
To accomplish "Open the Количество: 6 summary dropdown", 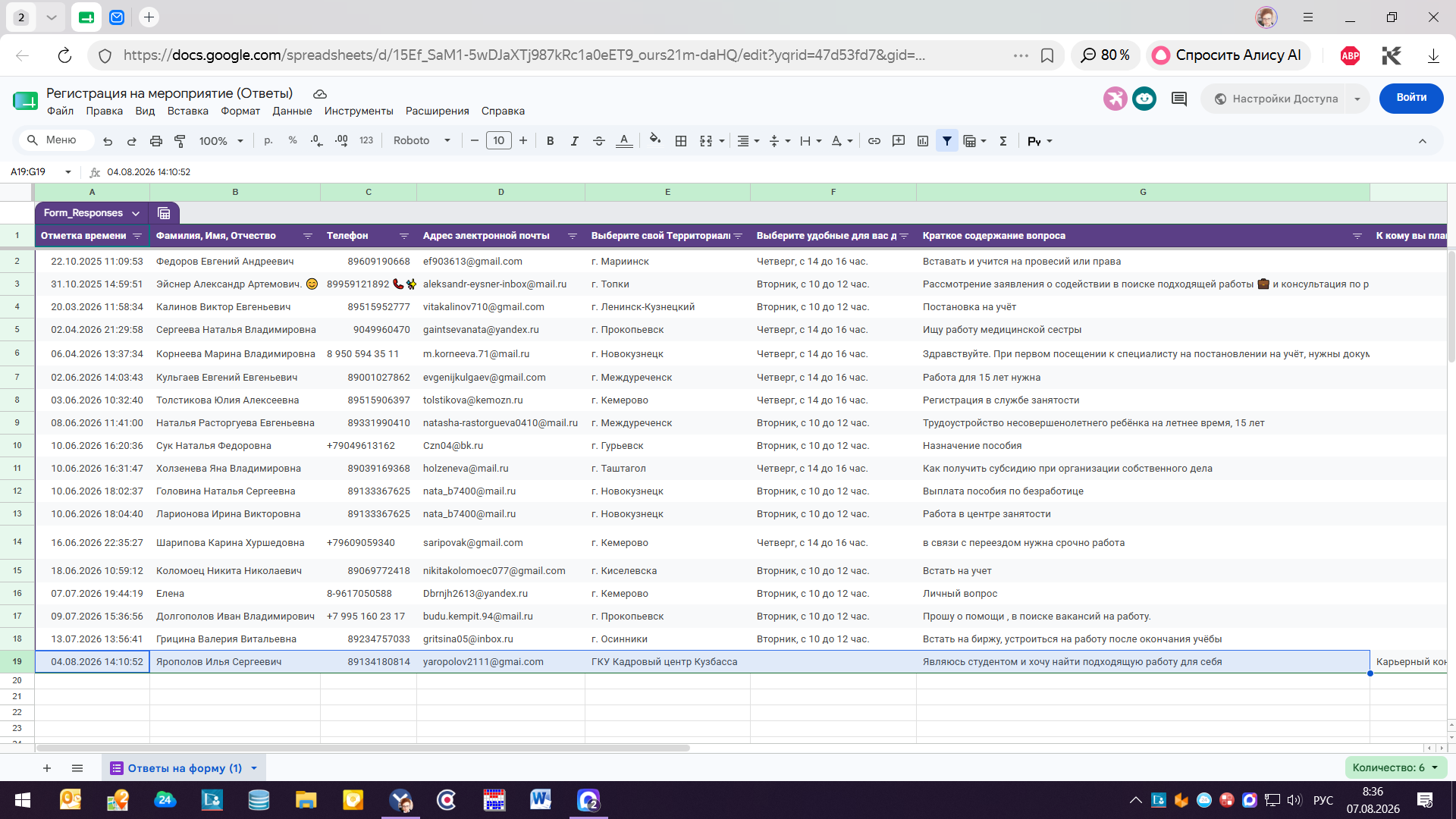I will click(x=1395, y=767).
